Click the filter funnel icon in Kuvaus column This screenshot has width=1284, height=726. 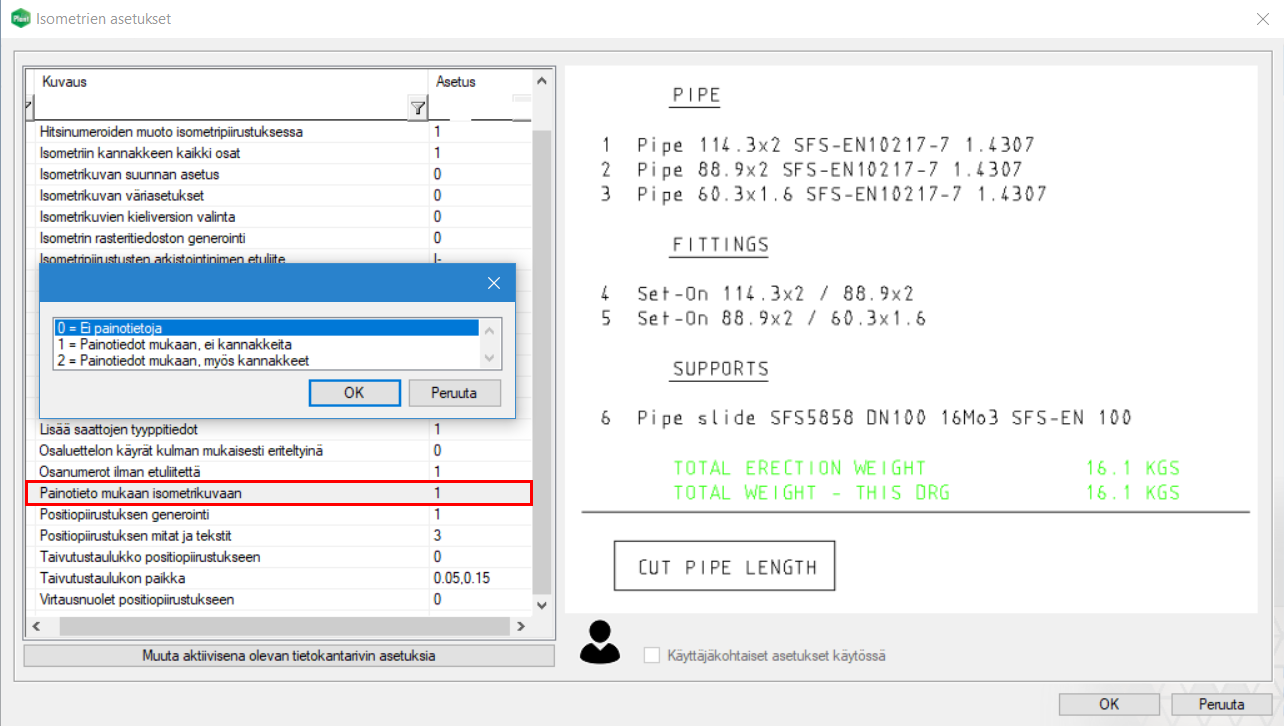418,108
